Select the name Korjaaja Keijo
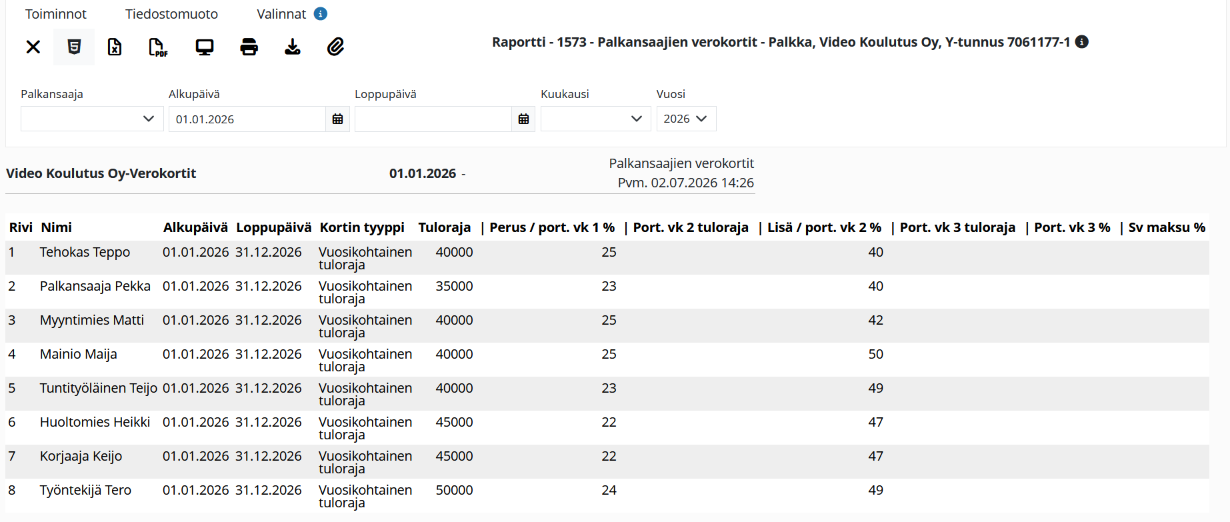Viewport: 1230px width, 522px height. click(81, 456)
